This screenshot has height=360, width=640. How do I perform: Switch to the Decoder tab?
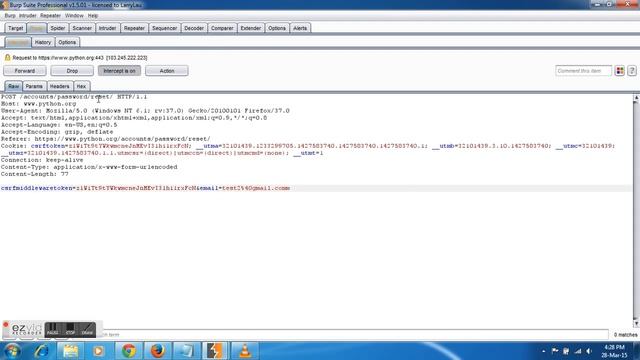pyautogui.click(x=194, y=28)
